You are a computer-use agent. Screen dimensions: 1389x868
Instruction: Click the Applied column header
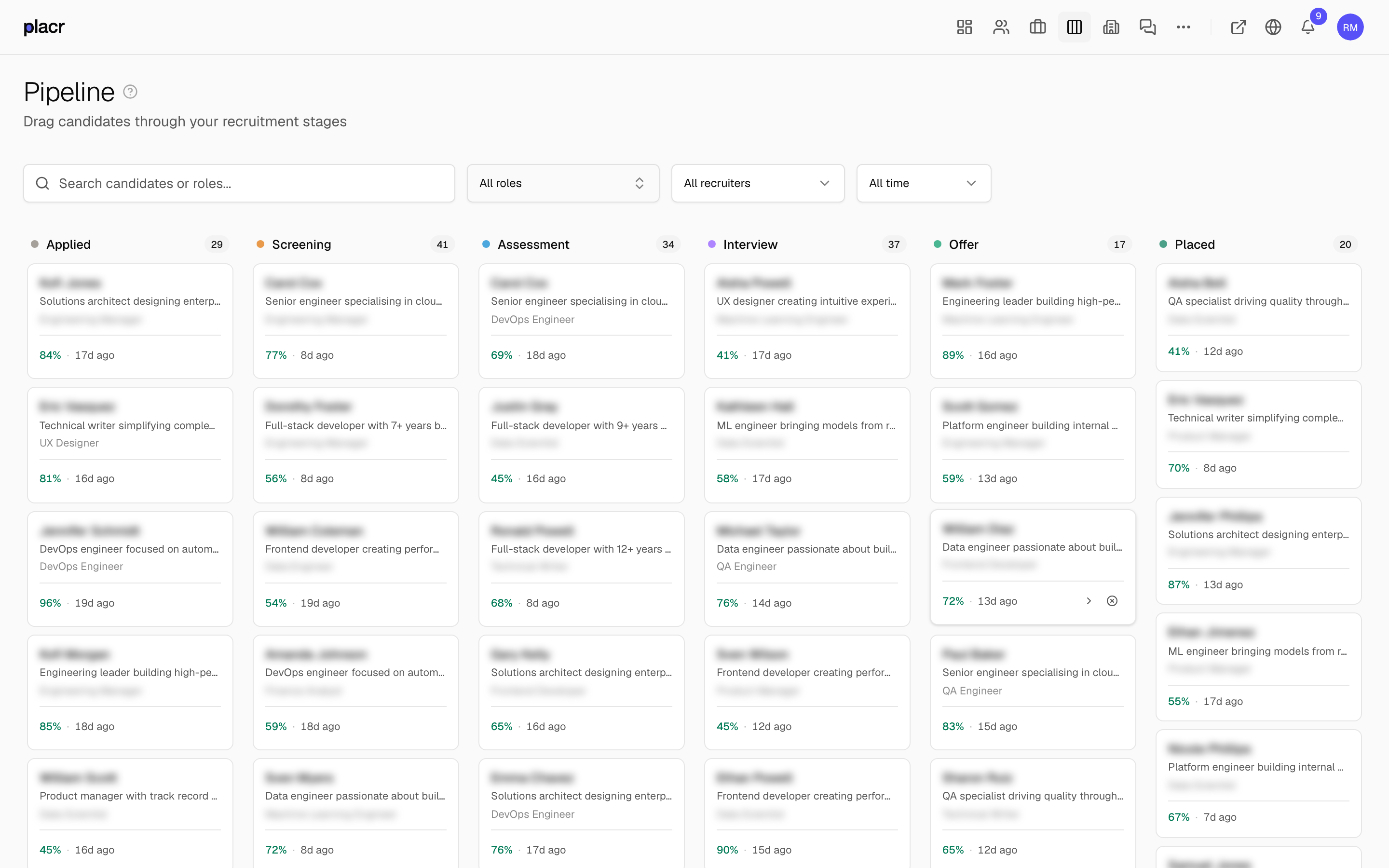[x=68, y=244]
